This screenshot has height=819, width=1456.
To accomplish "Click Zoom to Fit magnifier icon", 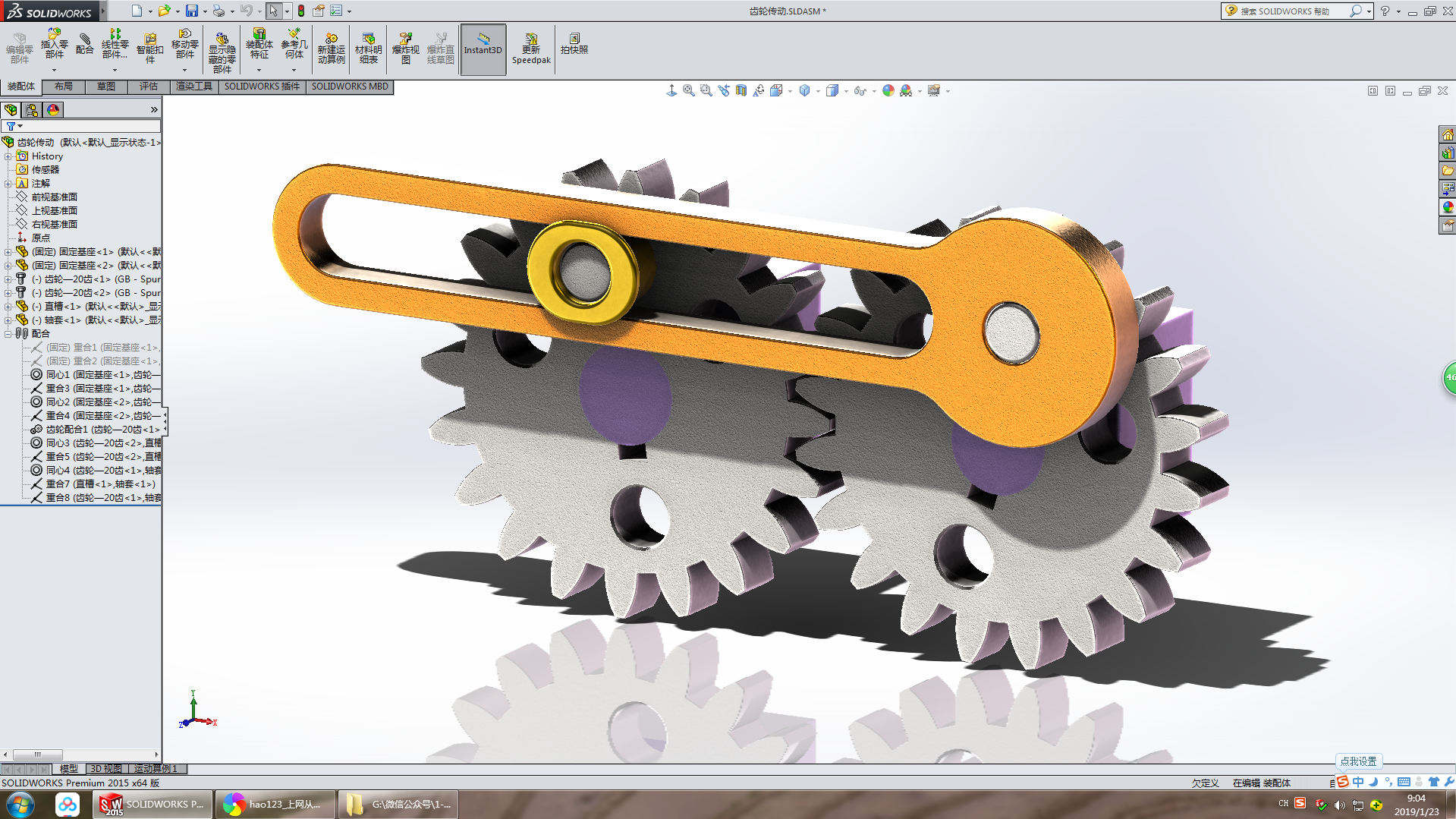I will 688,90.
